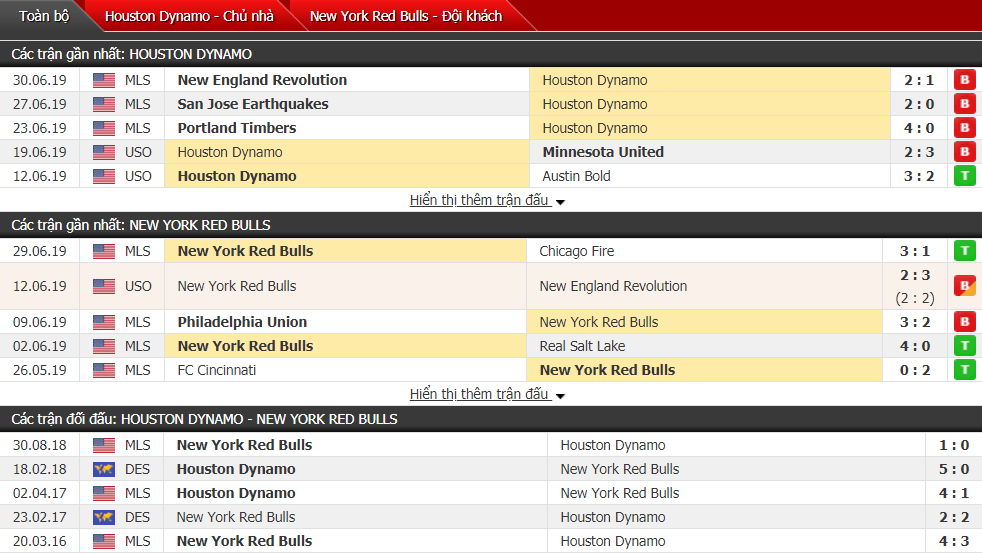Click header Các trận gần nhất: NEW YORK RED BULLS
This screenshot has width=982, height=553.
coord(141,225)
